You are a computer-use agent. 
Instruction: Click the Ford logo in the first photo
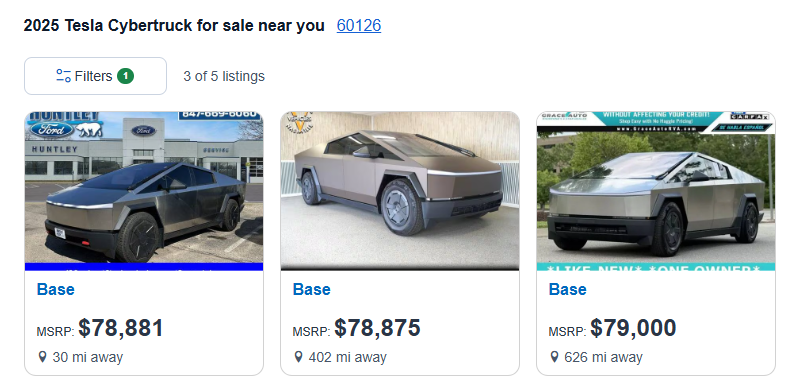click(51, 130)
